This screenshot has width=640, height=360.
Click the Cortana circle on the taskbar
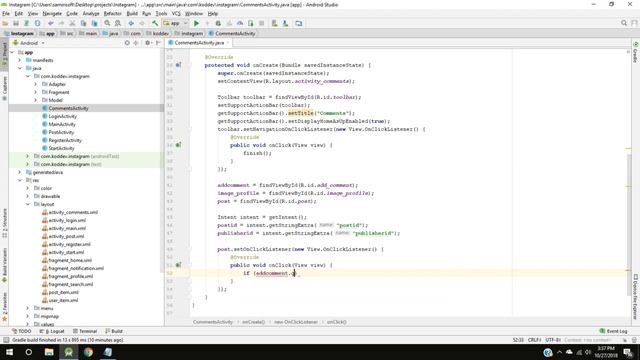point(29,352)
